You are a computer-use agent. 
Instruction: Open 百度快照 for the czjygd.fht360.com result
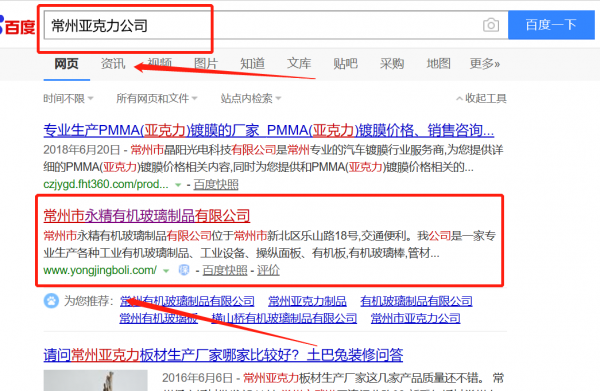[x=216, y=184]
